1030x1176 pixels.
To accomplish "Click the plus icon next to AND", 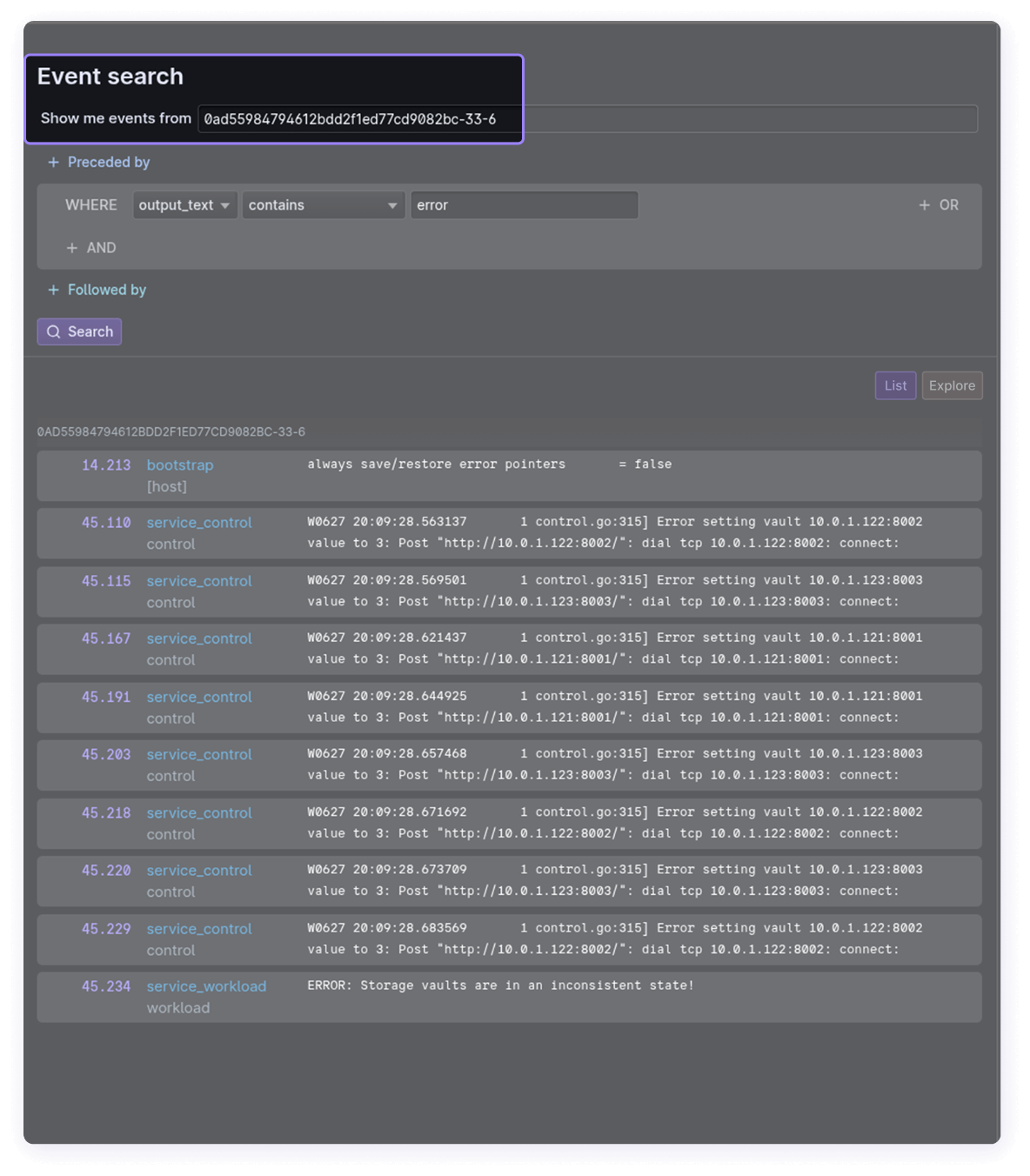I will point(72,248).
